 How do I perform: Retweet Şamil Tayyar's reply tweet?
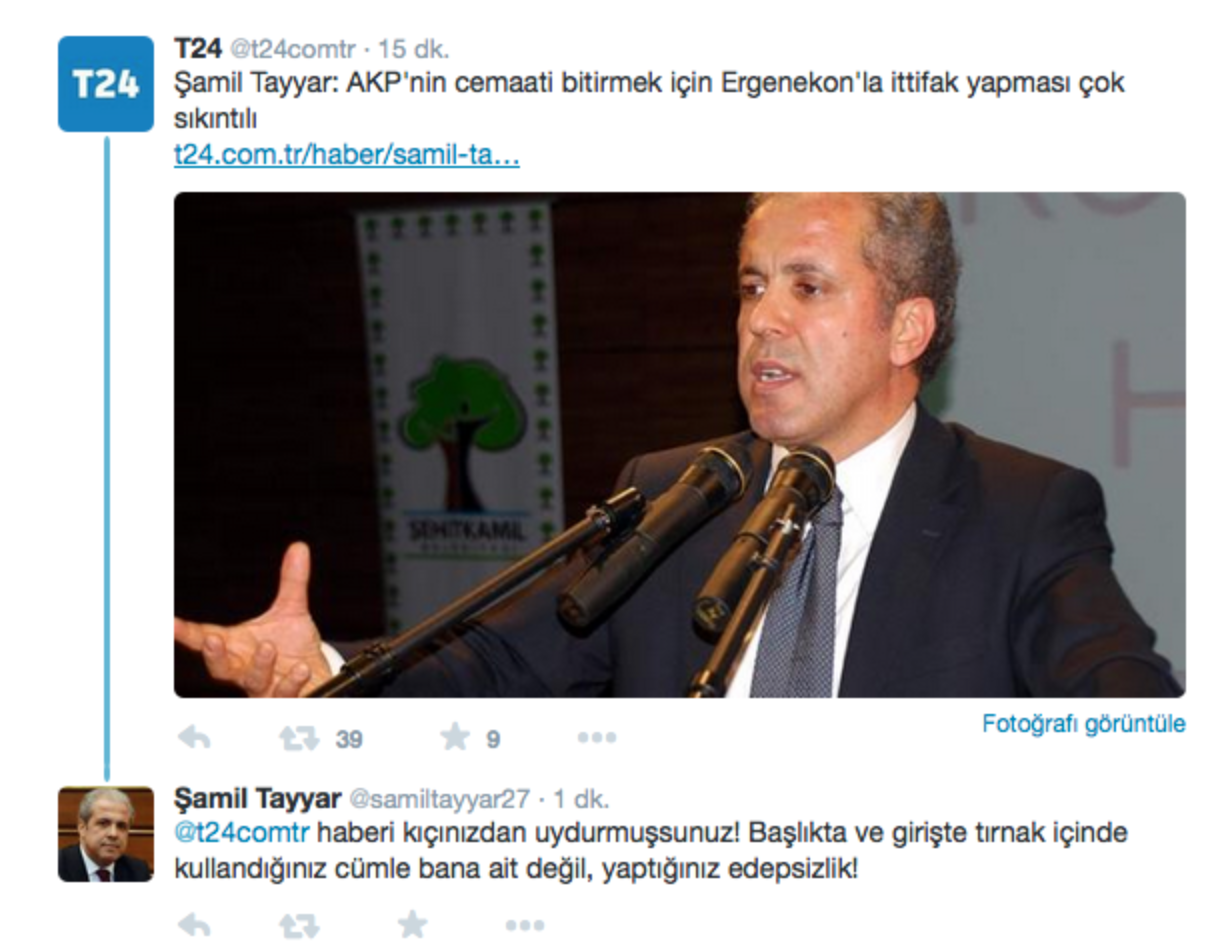pos(299,924)
